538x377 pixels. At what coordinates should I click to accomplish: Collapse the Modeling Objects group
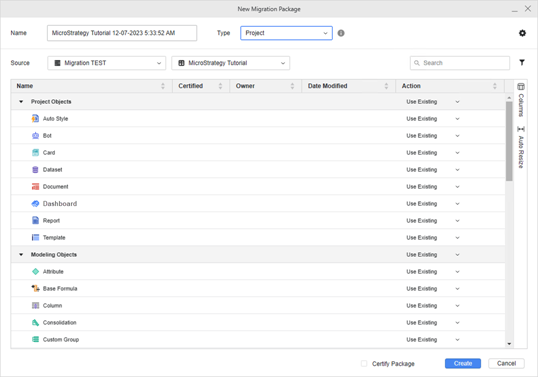pos(21,255)
